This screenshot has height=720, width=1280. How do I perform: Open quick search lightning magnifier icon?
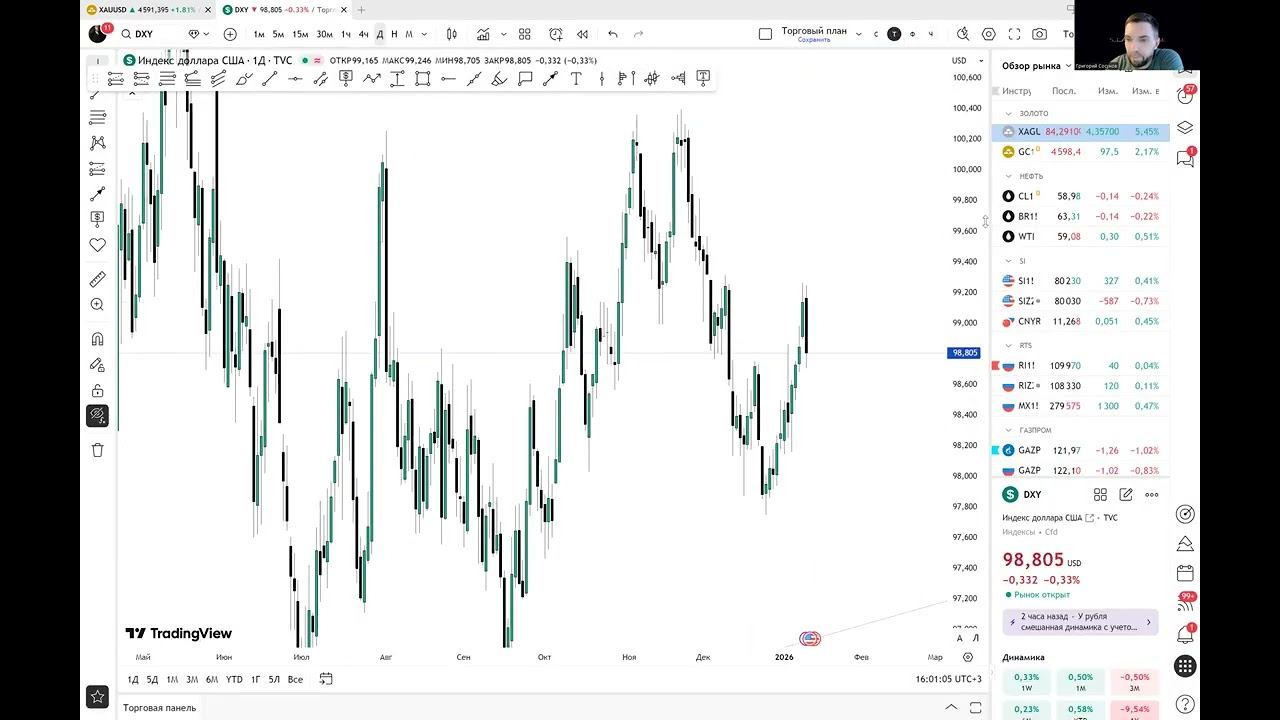[x=963, y=34]
